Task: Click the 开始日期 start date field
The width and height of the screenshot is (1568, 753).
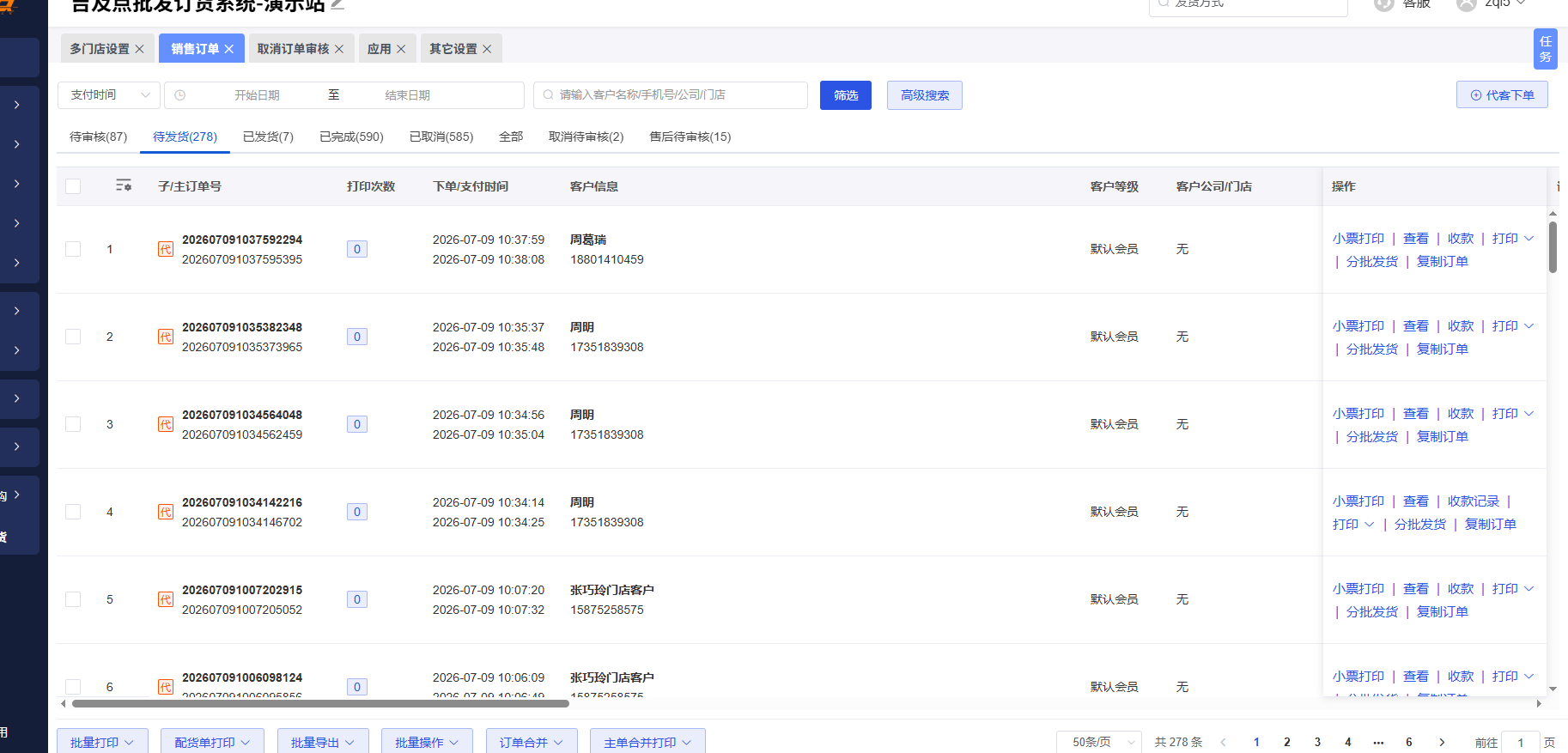Action: 257,95
